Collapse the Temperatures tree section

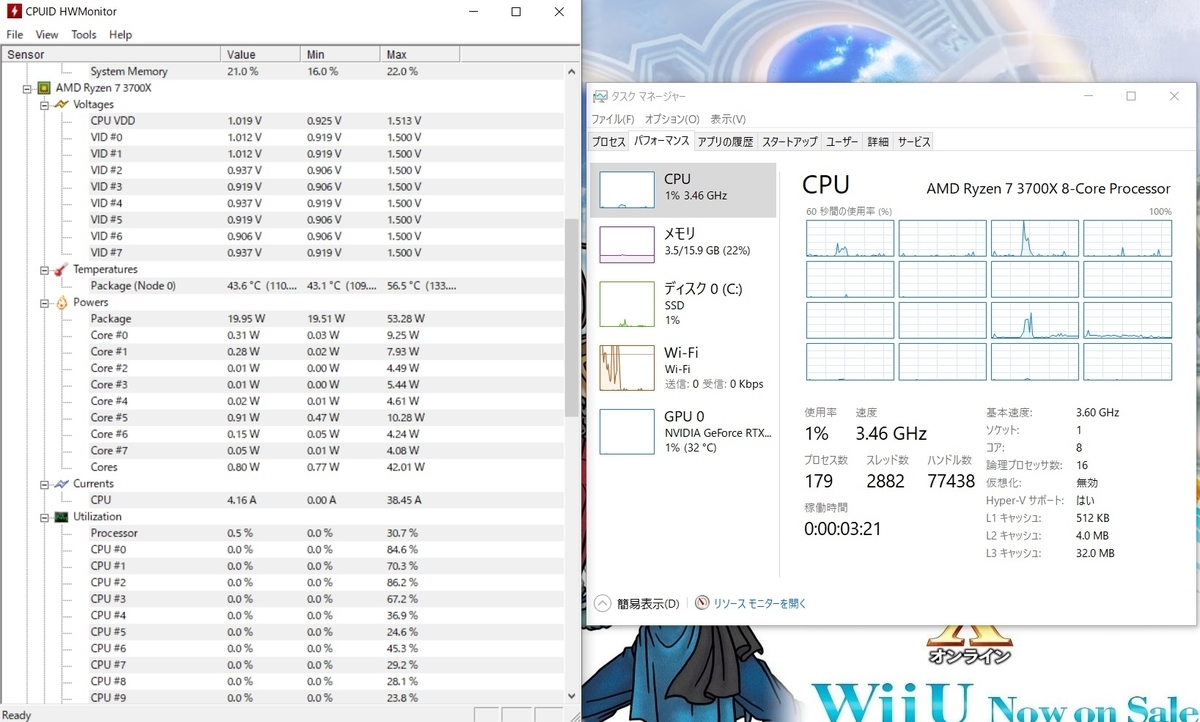44,269
